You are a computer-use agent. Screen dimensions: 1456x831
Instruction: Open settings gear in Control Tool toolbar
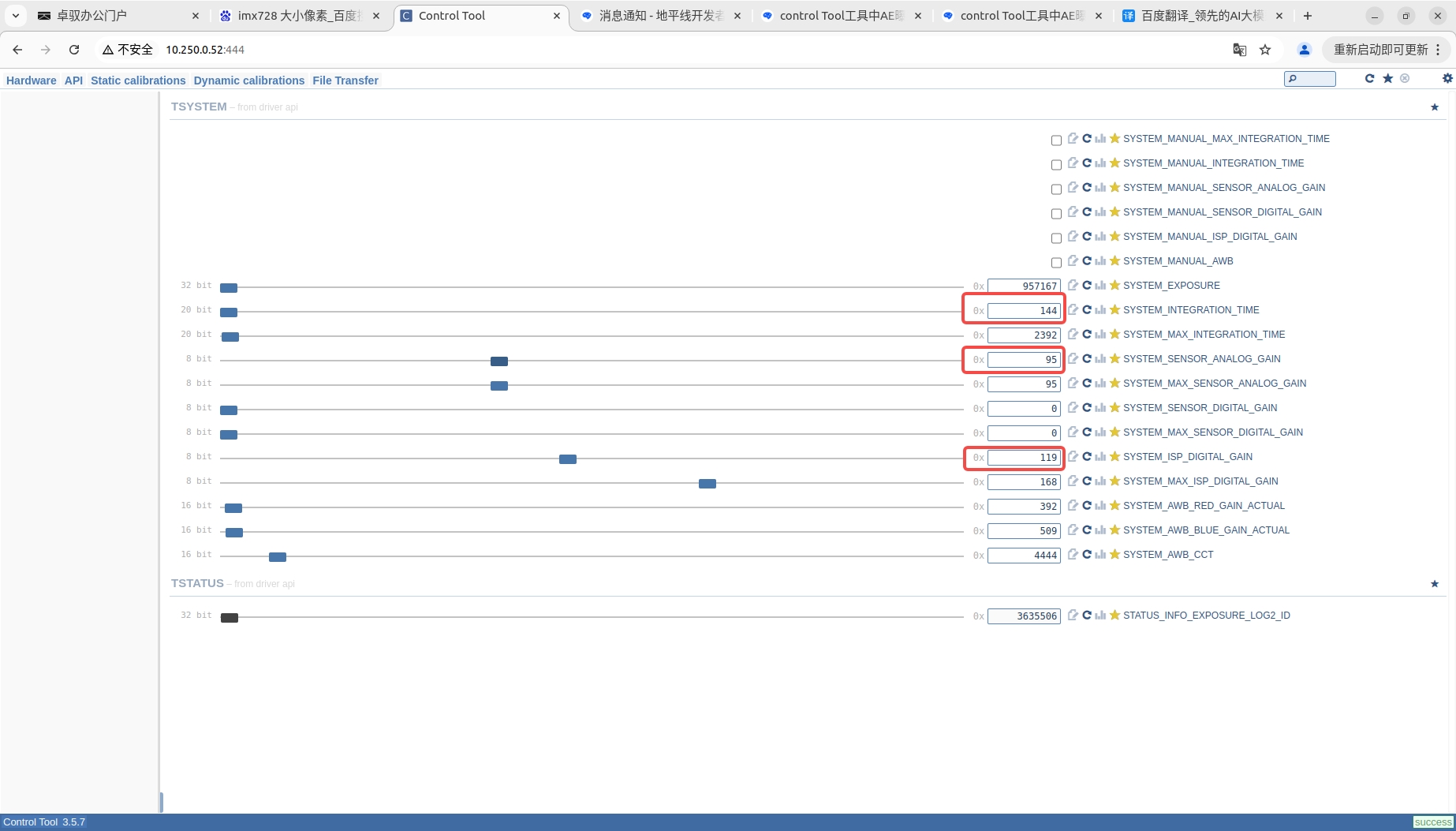tap(1447, 78)
